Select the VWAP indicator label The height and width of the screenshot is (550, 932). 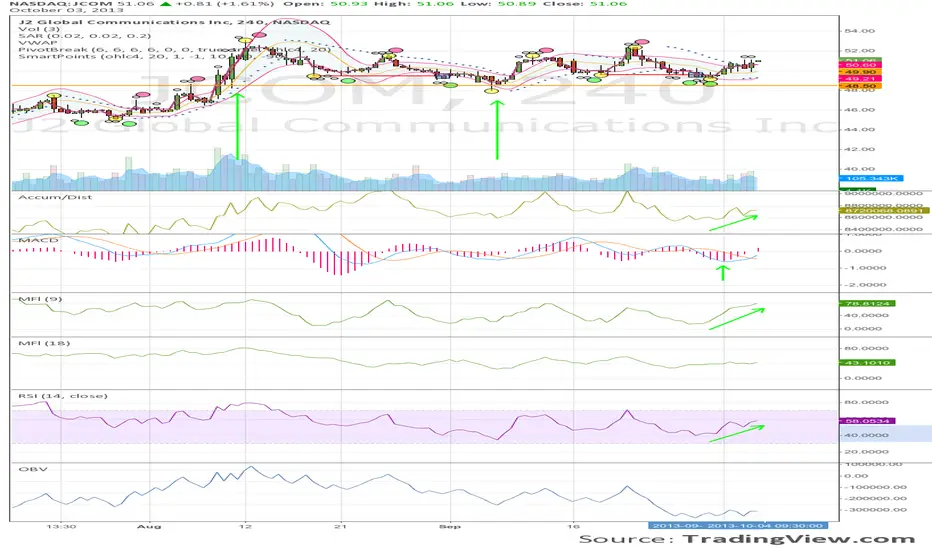[37, 43]
